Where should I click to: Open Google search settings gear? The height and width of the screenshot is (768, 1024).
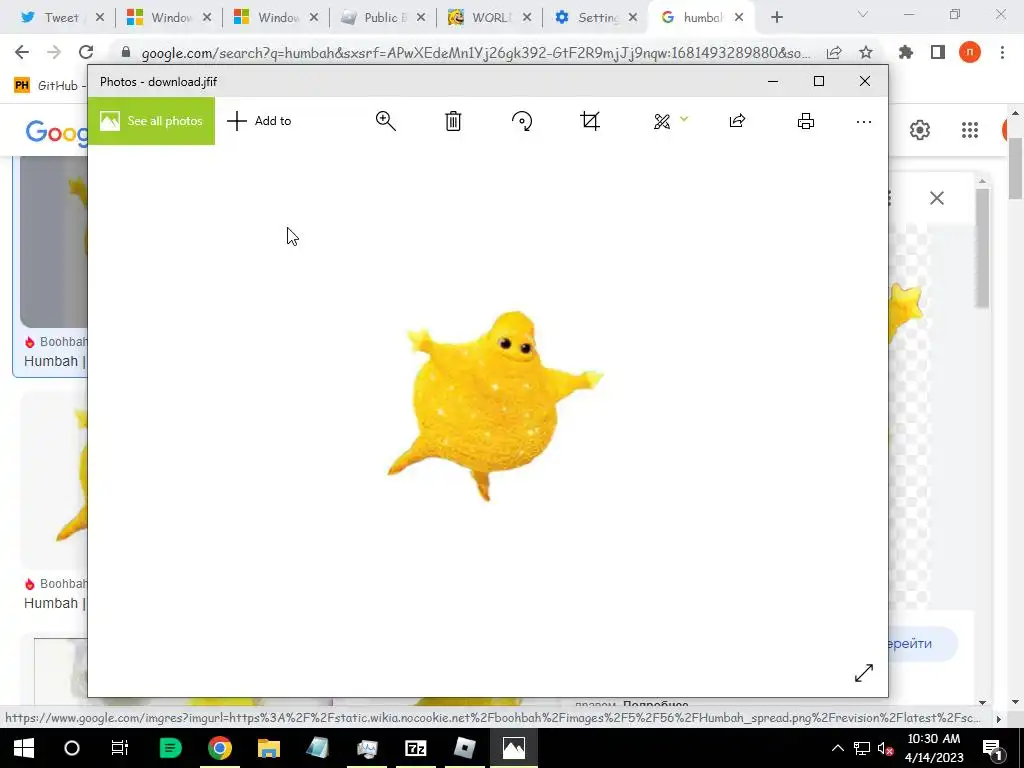tap(920, 130)
